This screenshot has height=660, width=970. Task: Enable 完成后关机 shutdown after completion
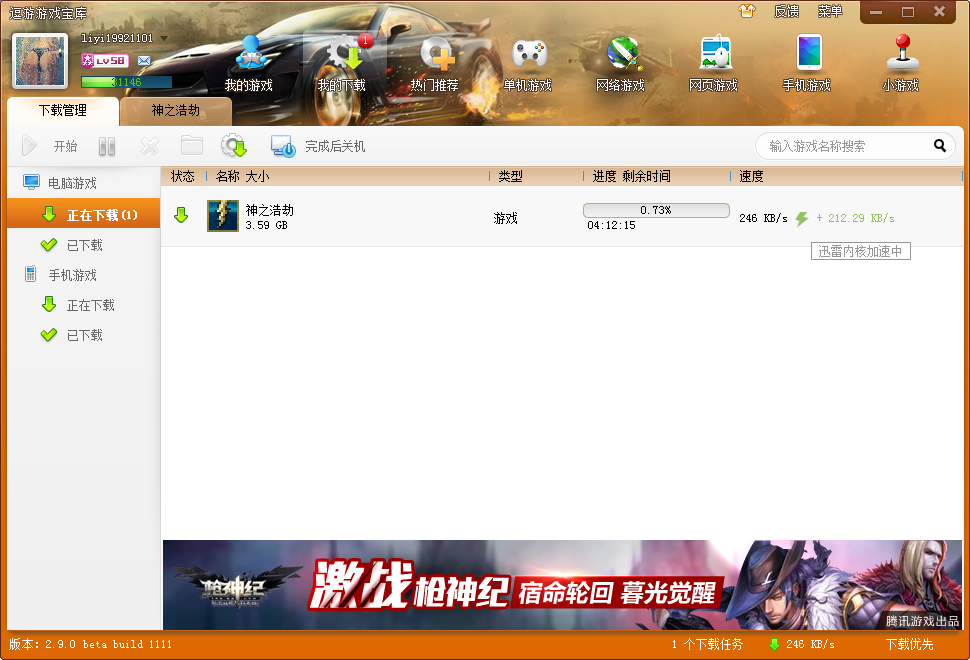coord(318,146)
